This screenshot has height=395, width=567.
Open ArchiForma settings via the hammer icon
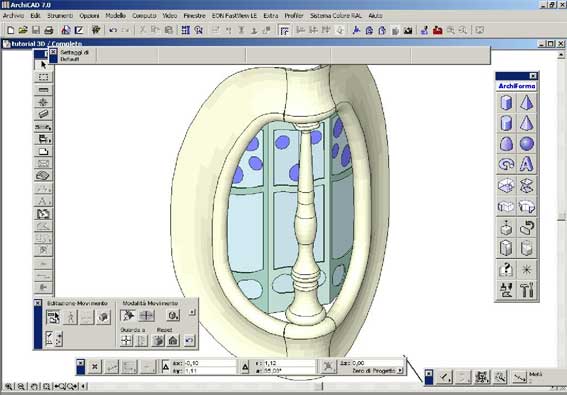[x=527, y=290]
